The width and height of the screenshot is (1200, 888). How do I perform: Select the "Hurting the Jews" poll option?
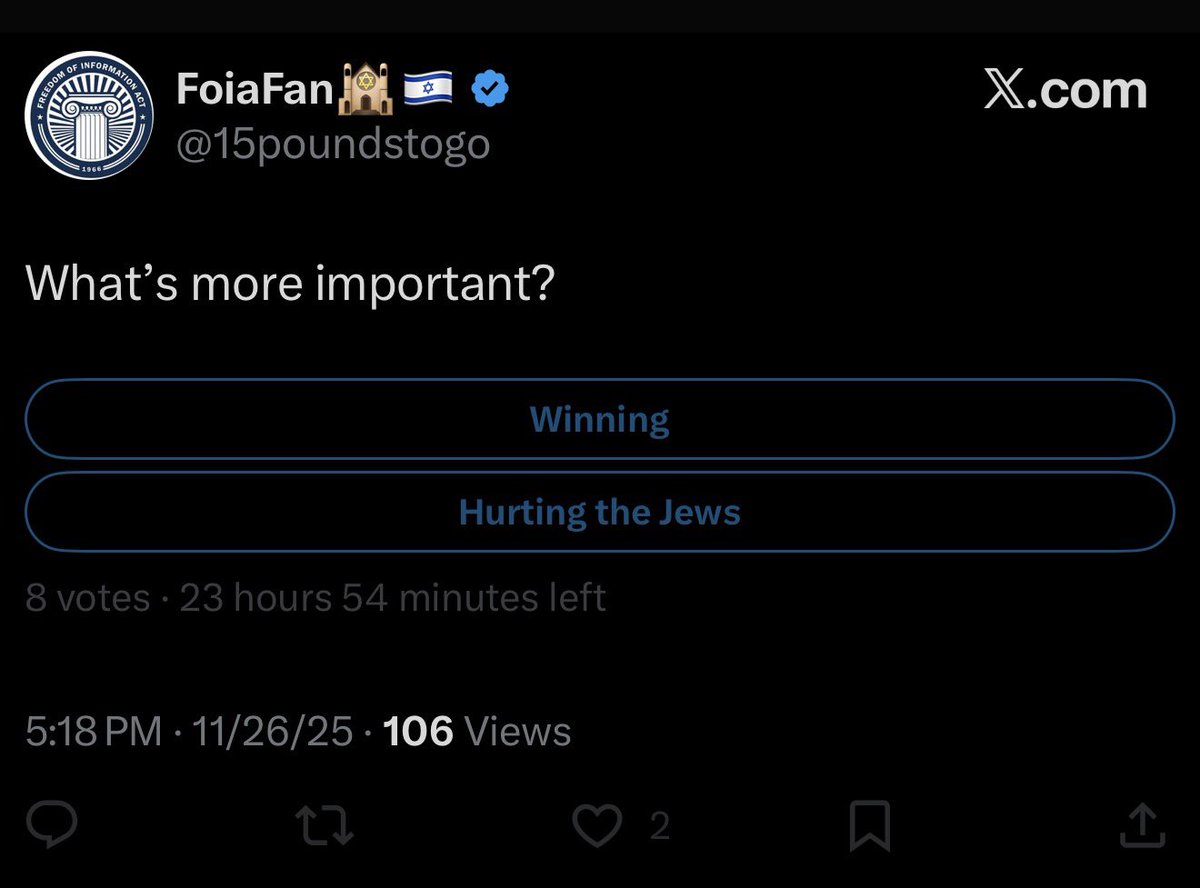point(599,512)
